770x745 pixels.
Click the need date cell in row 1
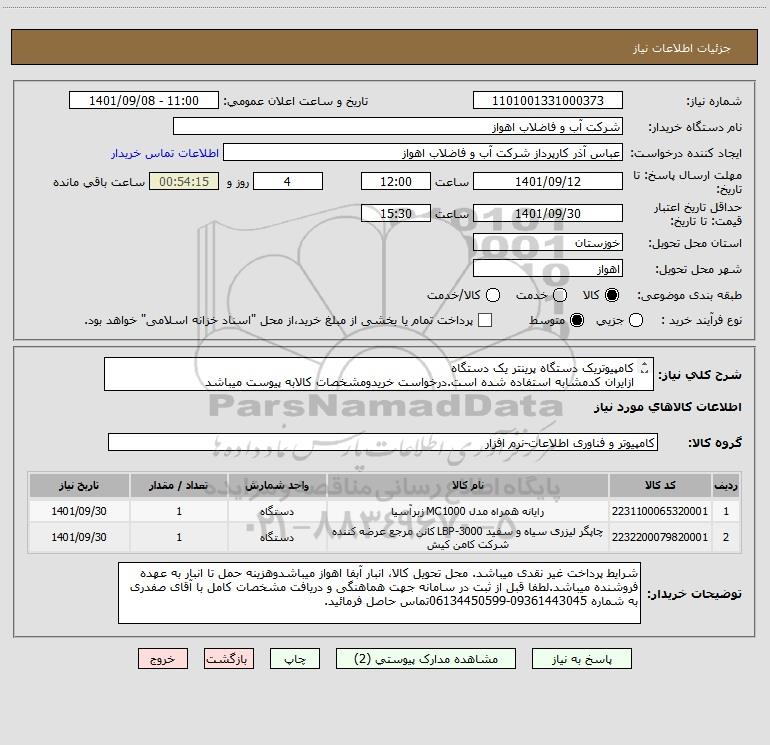(79, 511)
